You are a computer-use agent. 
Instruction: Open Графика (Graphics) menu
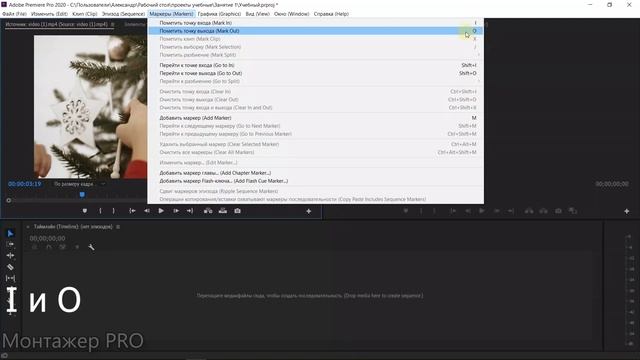[219, 14]
